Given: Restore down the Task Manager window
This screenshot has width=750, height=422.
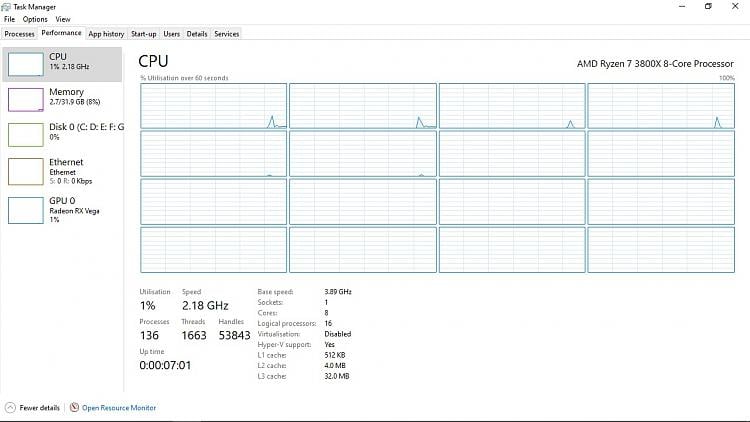Looking at the screenshot, I should (x=708, y=6).
